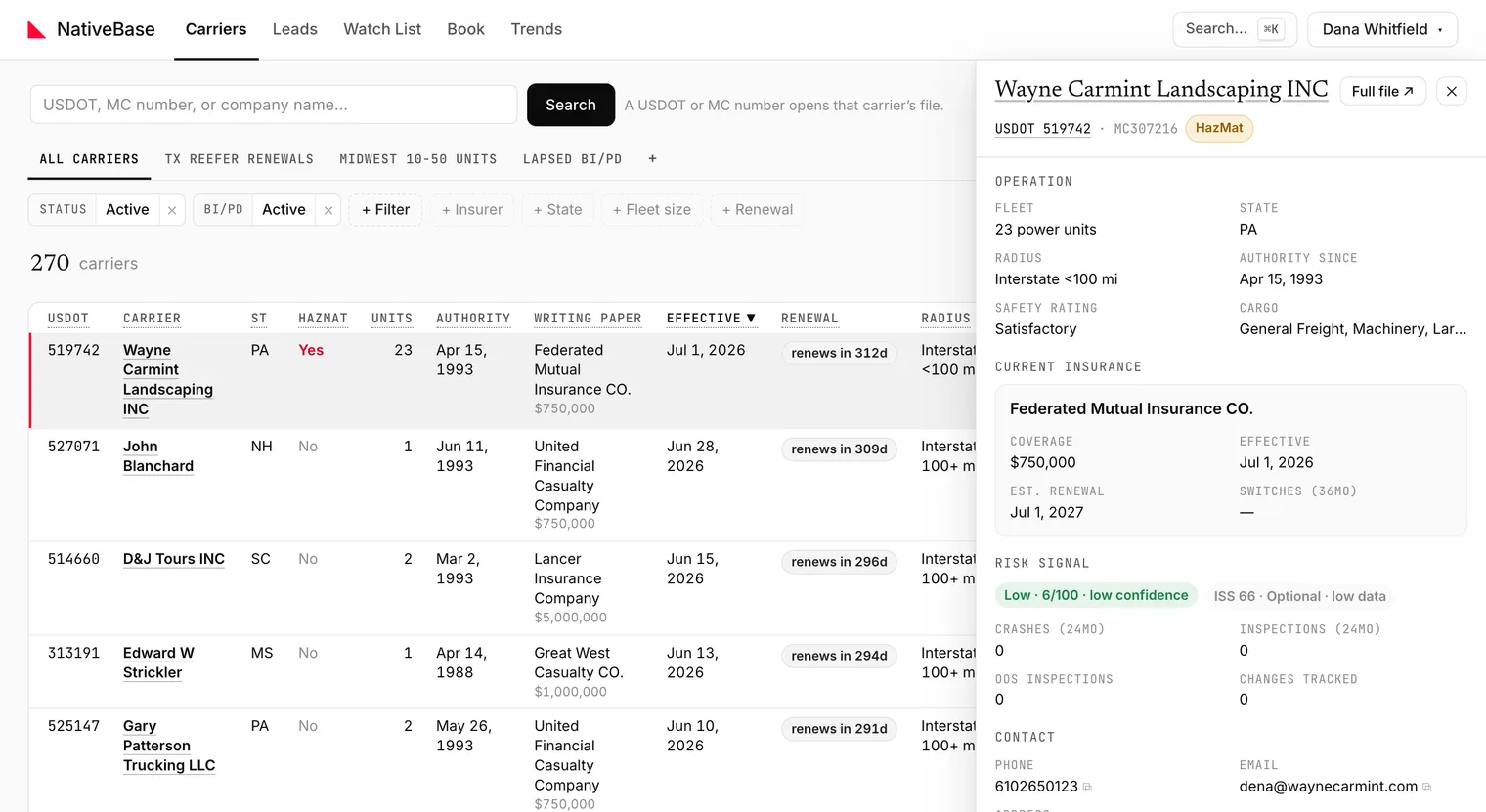Viewport: 1486px width, 812px height.
Task: Click USDOT number 514660 in the table
Action: 73,559
